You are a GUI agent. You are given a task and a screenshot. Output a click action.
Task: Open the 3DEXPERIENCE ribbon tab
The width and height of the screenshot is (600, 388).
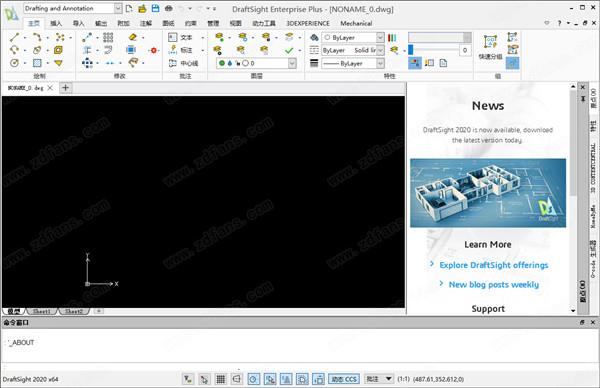click(308, 23)
